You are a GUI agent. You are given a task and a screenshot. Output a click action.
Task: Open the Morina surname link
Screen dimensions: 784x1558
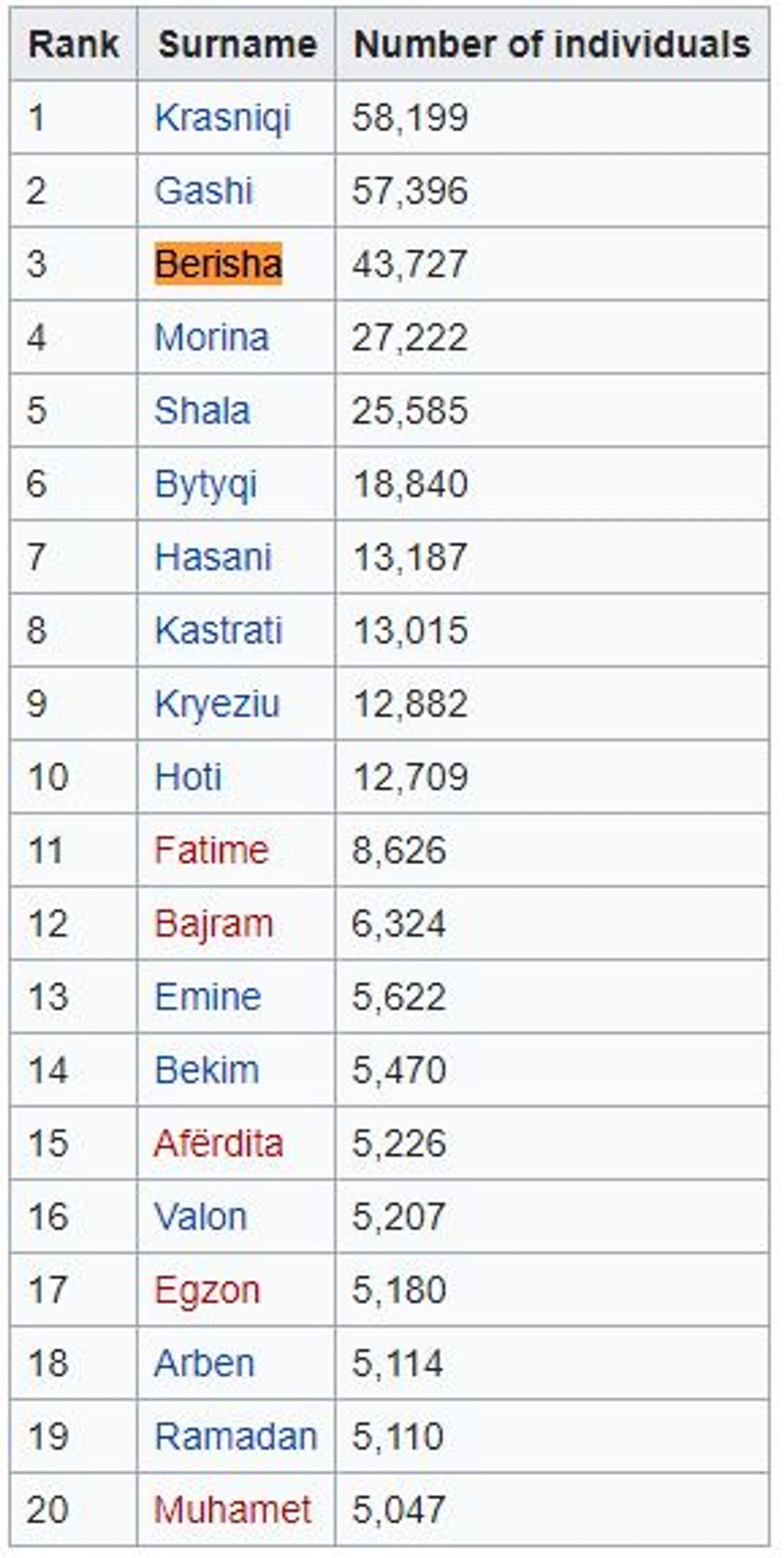(212, 337)
